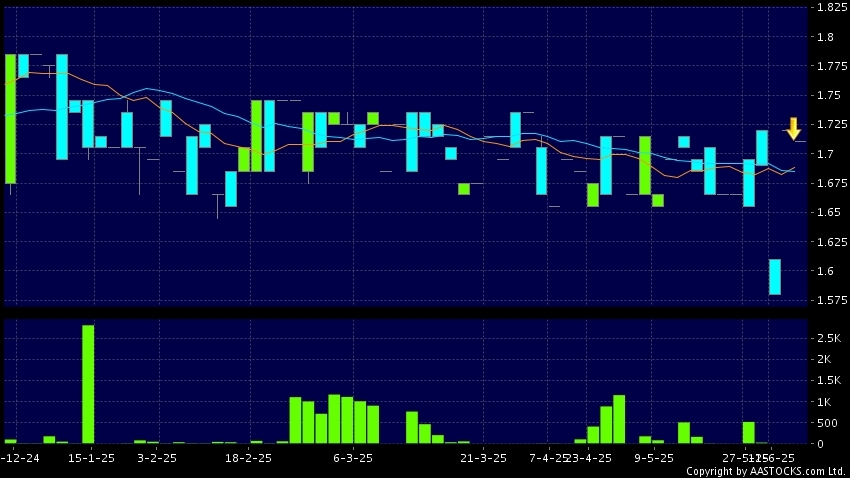
Task: Click the 9-5-25 date label
Action: [654, 458]
